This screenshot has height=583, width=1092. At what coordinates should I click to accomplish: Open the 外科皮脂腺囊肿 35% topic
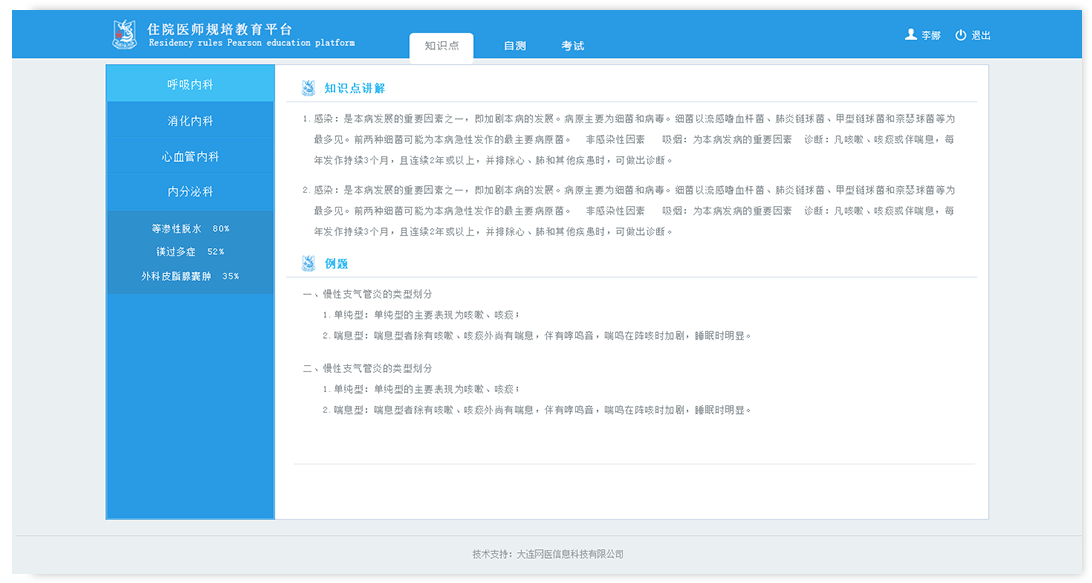coord(190,276)
